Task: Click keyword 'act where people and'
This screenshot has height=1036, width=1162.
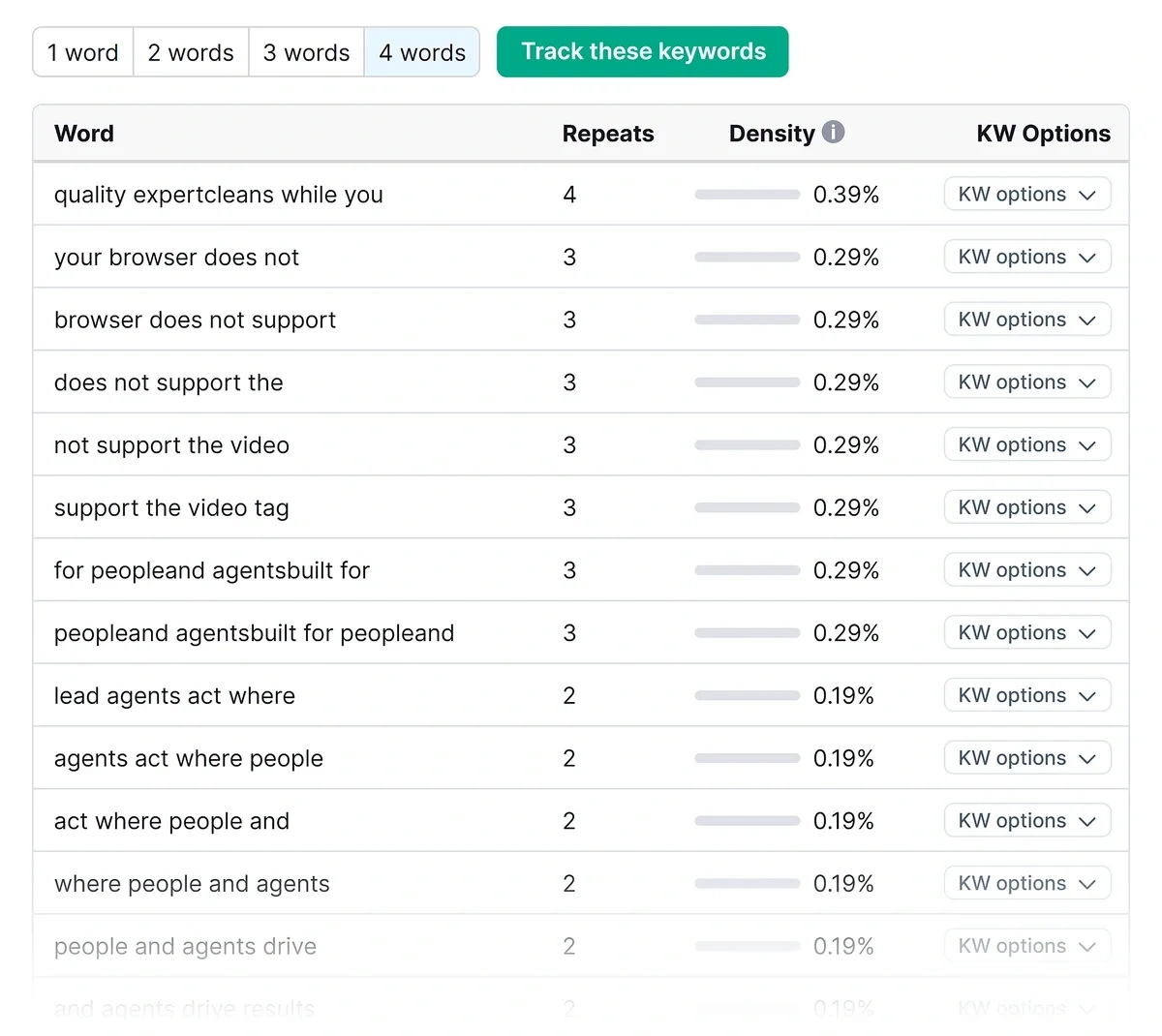Action: (171, 821)
